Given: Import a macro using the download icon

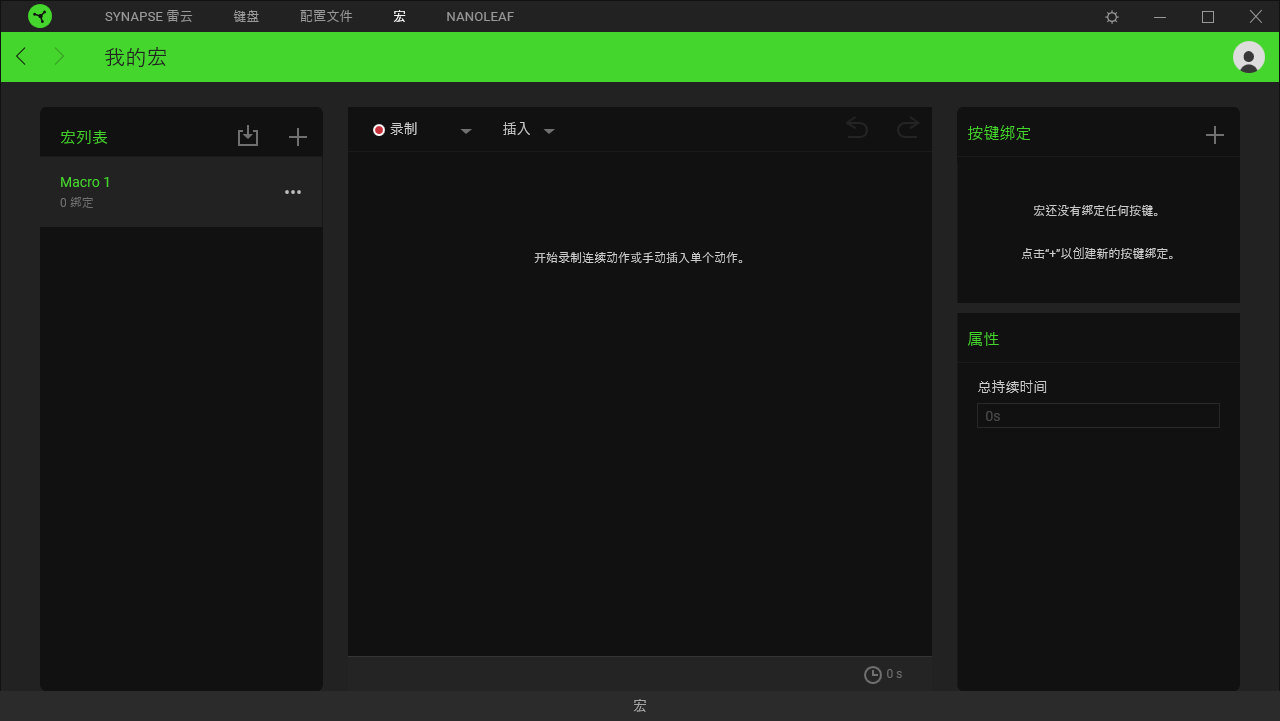Looking at the screenshot, I should click(248, 135).
